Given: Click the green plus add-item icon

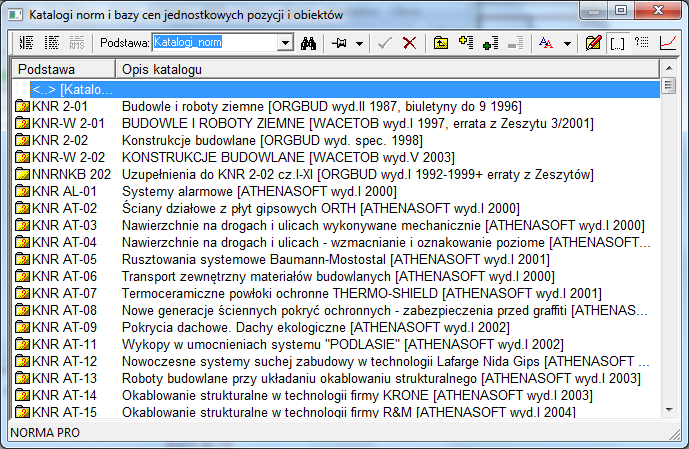Looking at the screenshot, I should point(489,43).
